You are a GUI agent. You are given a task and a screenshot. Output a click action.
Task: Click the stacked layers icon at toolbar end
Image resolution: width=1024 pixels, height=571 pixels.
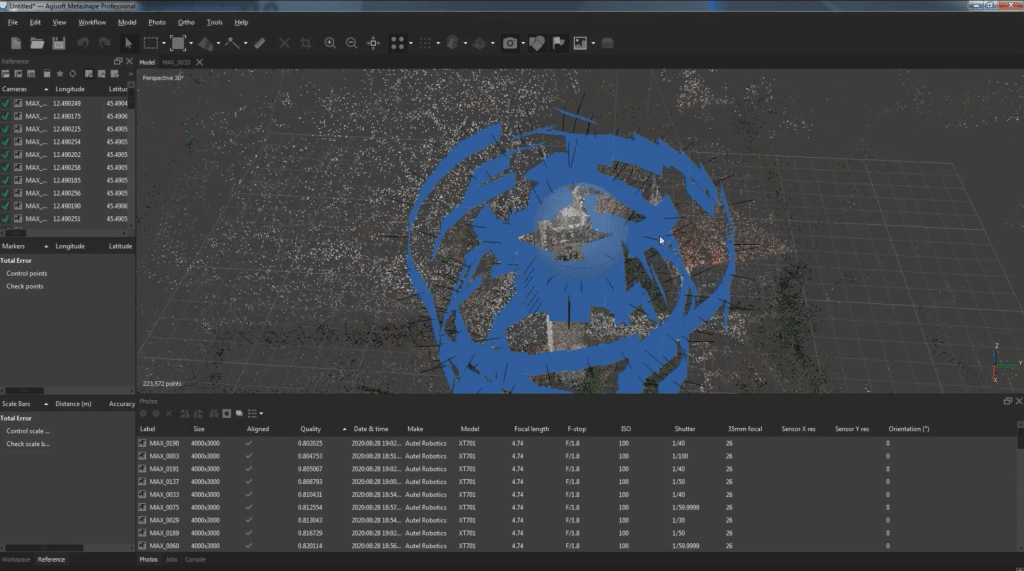[607, 43]
